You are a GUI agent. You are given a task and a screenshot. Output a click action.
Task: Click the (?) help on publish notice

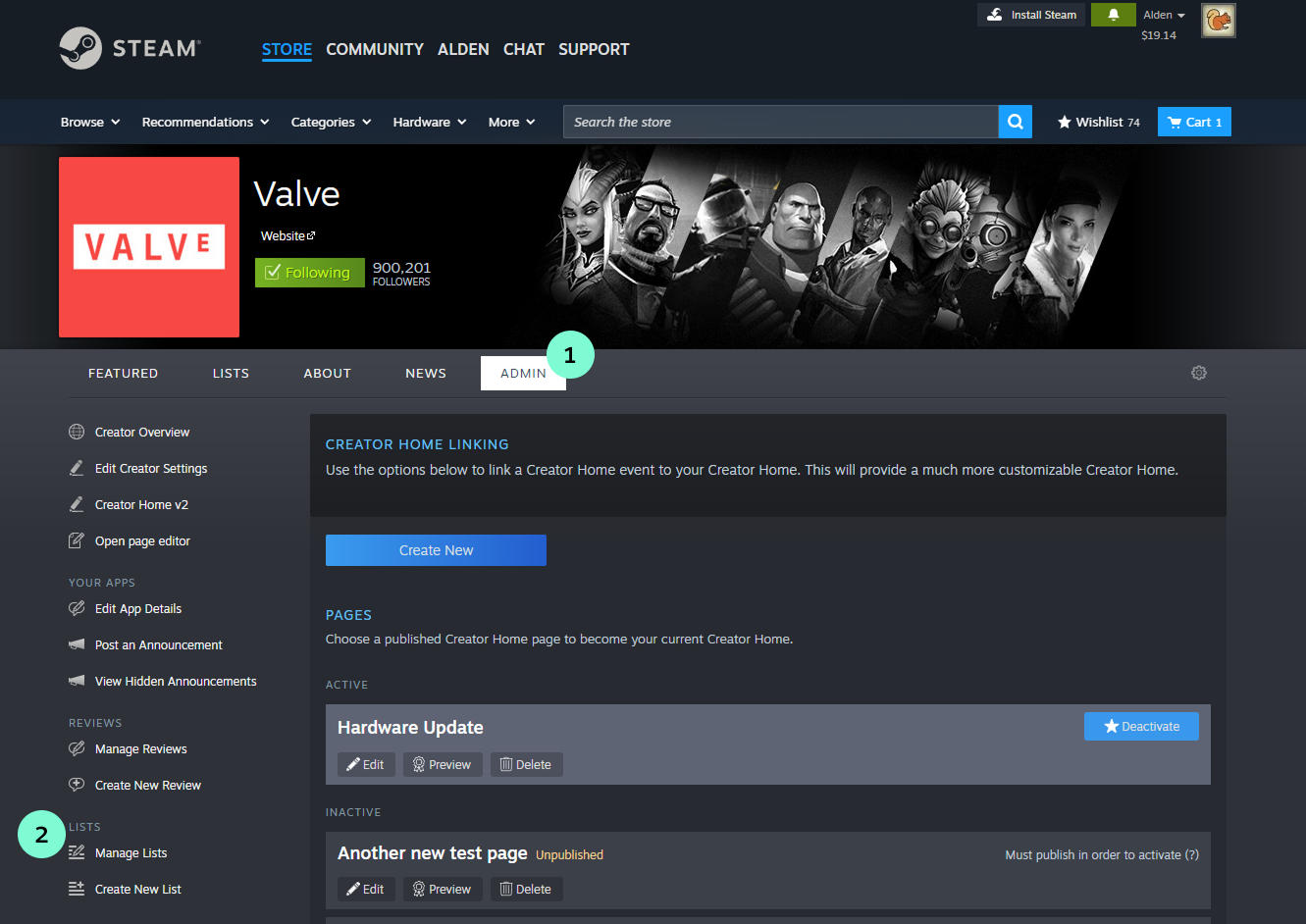click(1191, 854)
